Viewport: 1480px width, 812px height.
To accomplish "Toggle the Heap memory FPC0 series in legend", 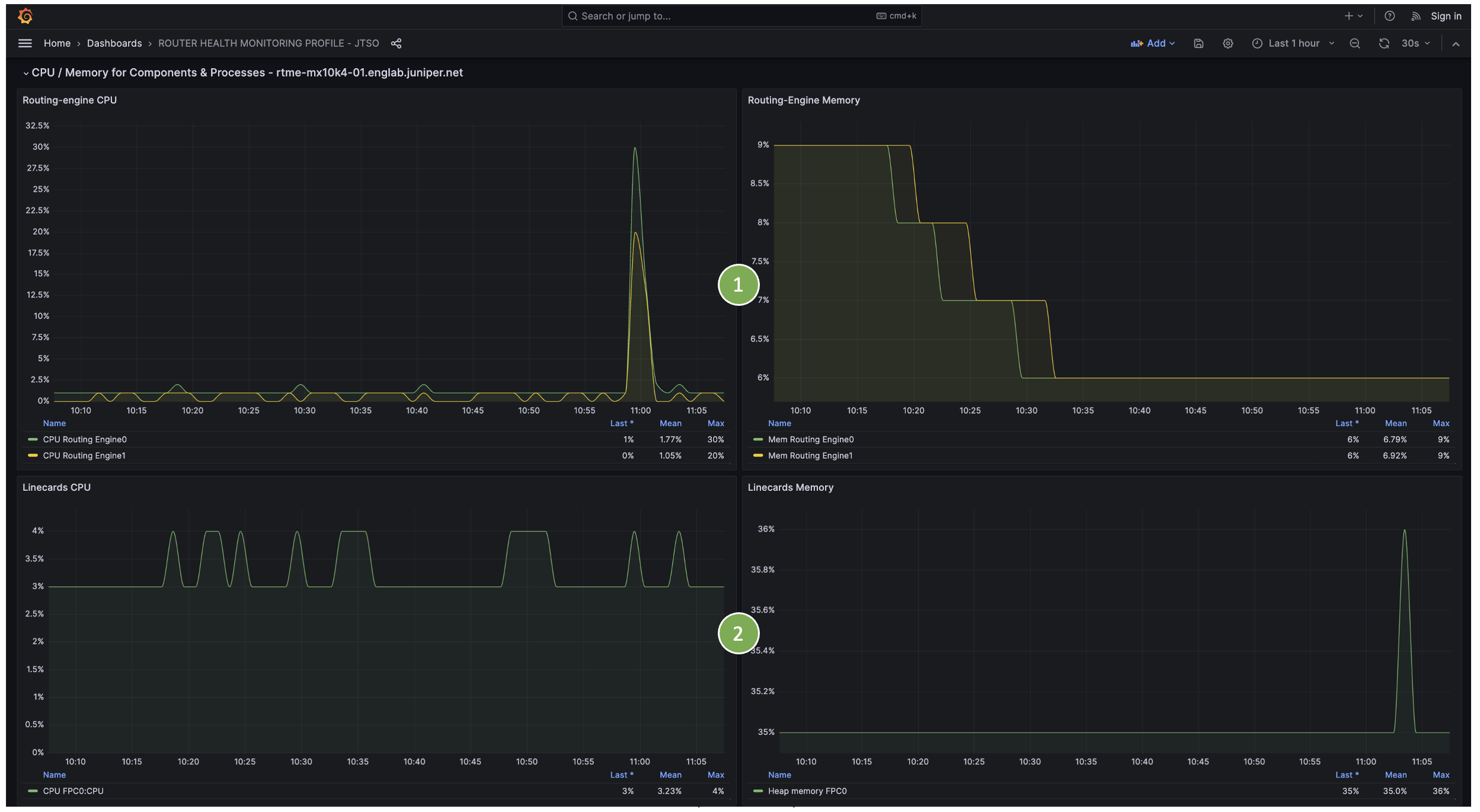I will 807,791.
